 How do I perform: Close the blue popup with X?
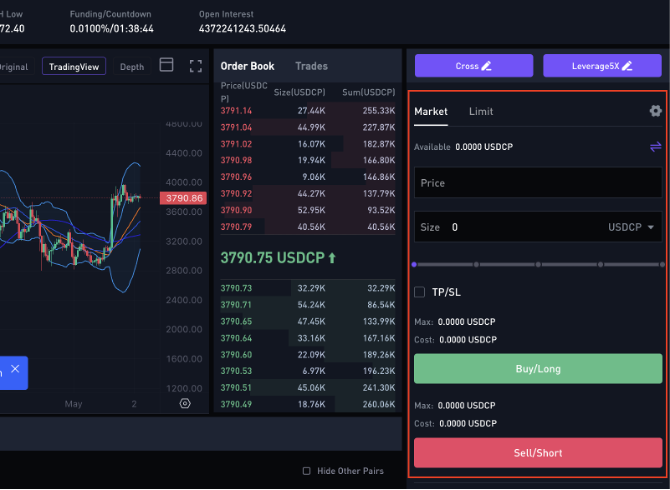(14, 371)
